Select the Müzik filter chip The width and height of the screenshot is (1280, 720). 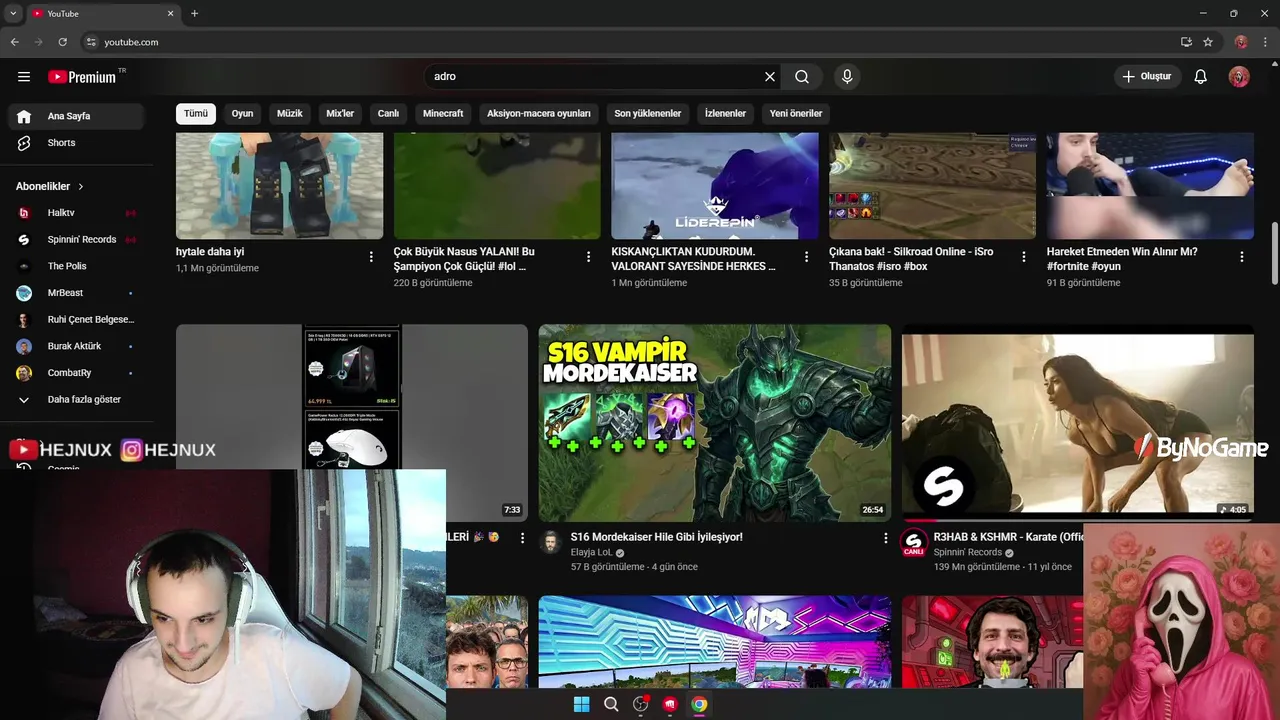[289, 113]
